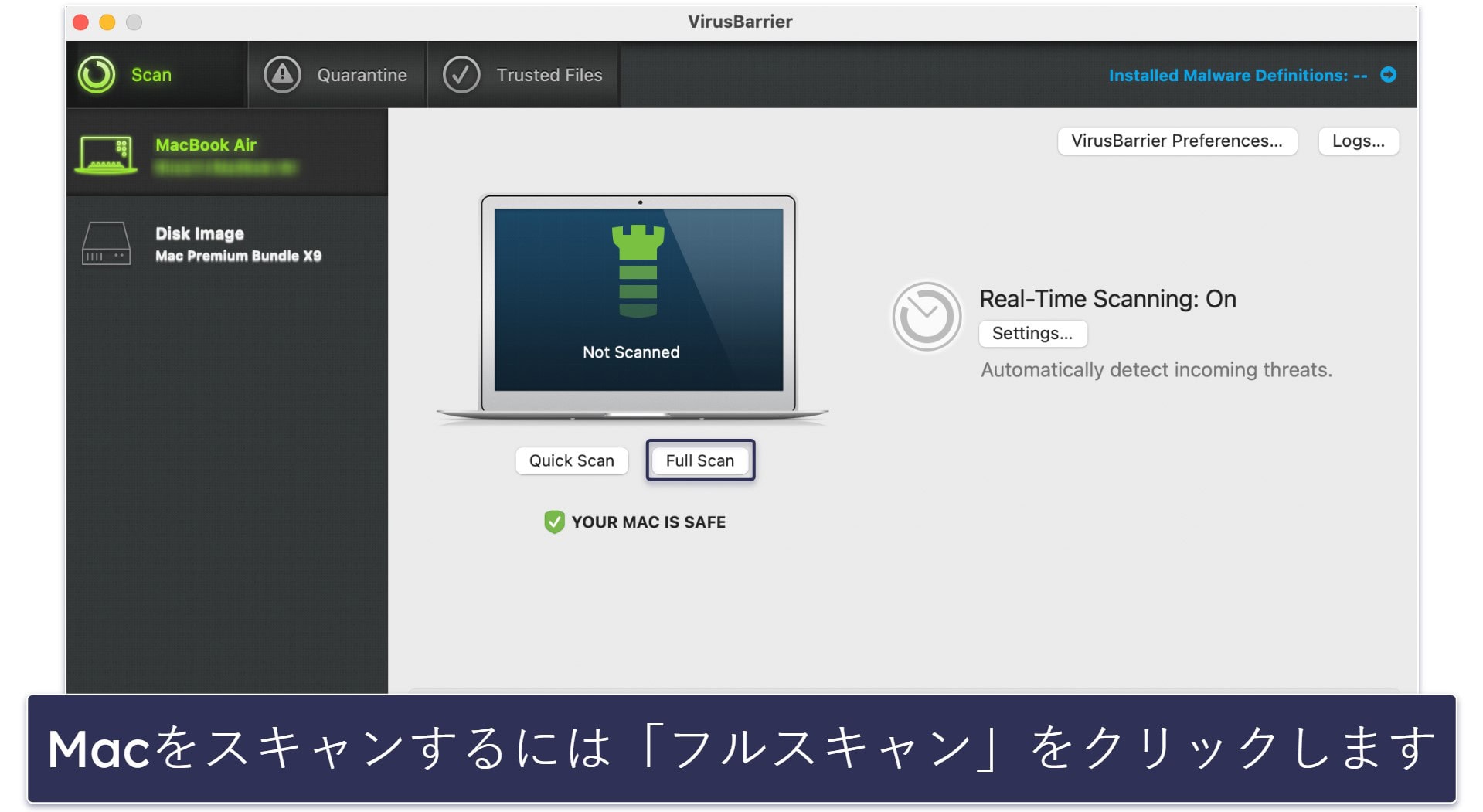Click the Real-Time Scanning clock icon

[x=926, y=317]
